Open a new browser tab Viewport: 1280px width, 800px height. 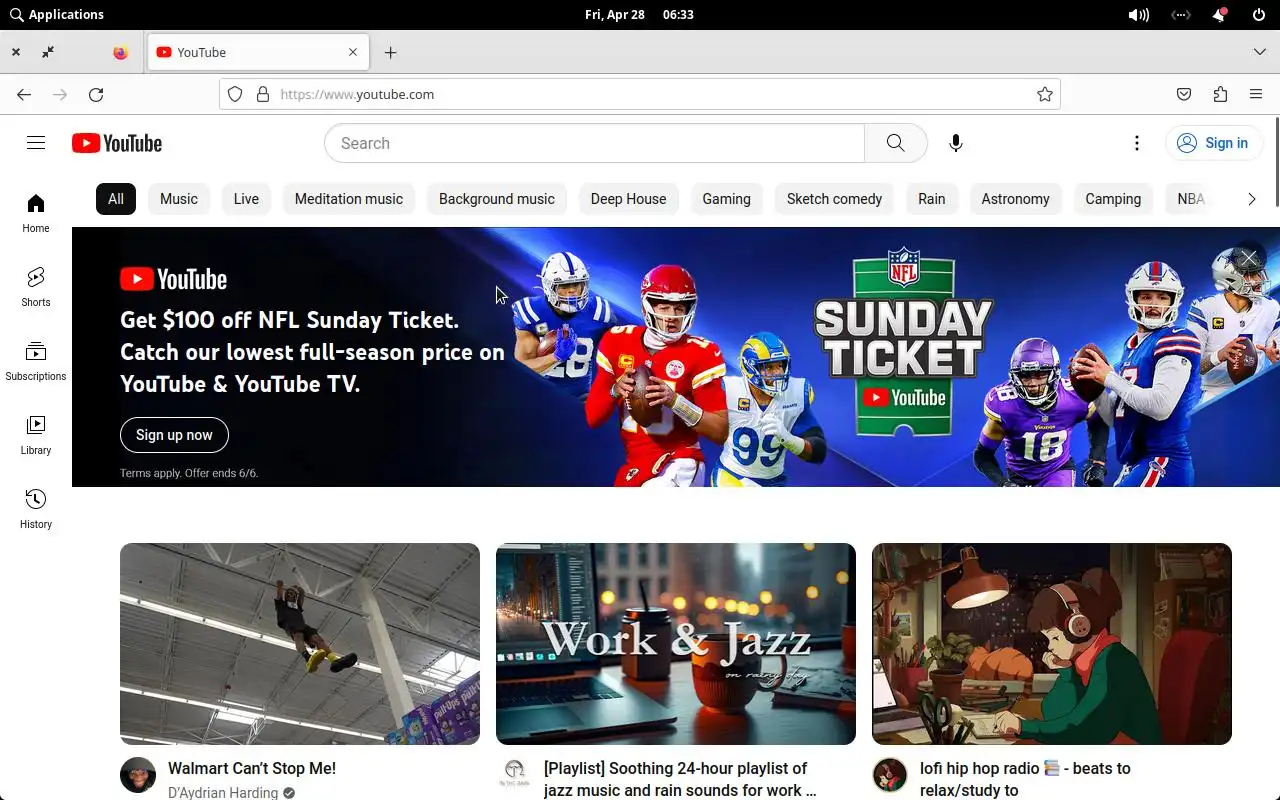tap(391, 52)
